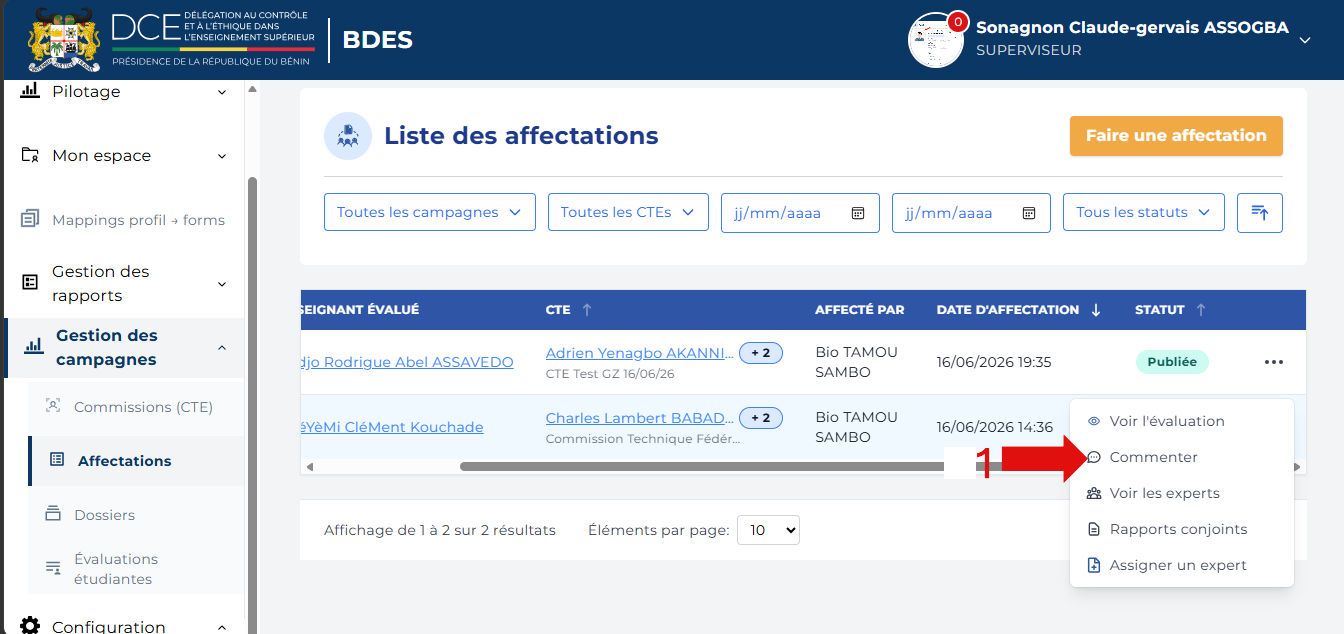Click the notification badge on avatar

pos(957,21)
